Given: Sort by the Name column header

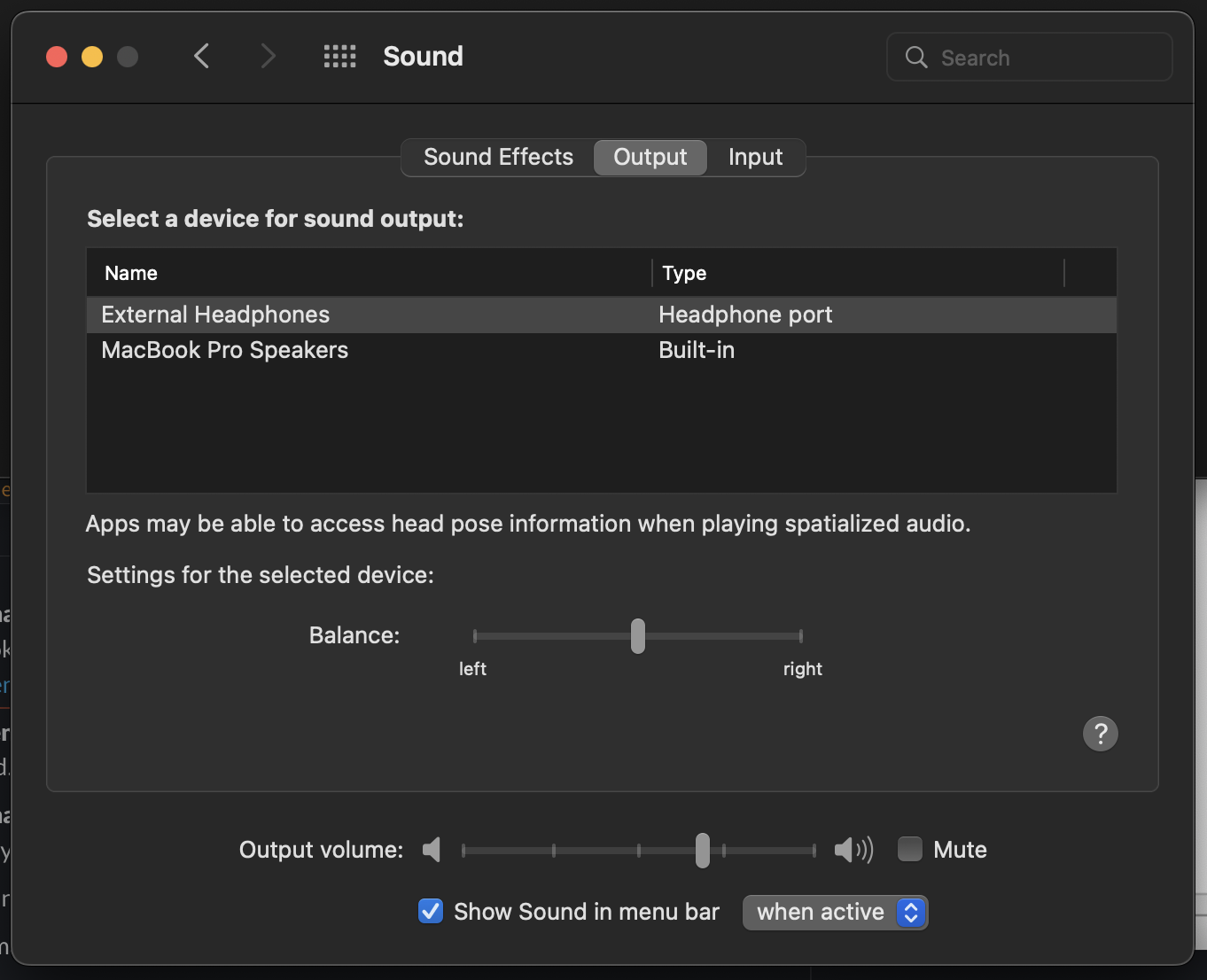Looking at the screenshot, I should (x=370, y=273).
